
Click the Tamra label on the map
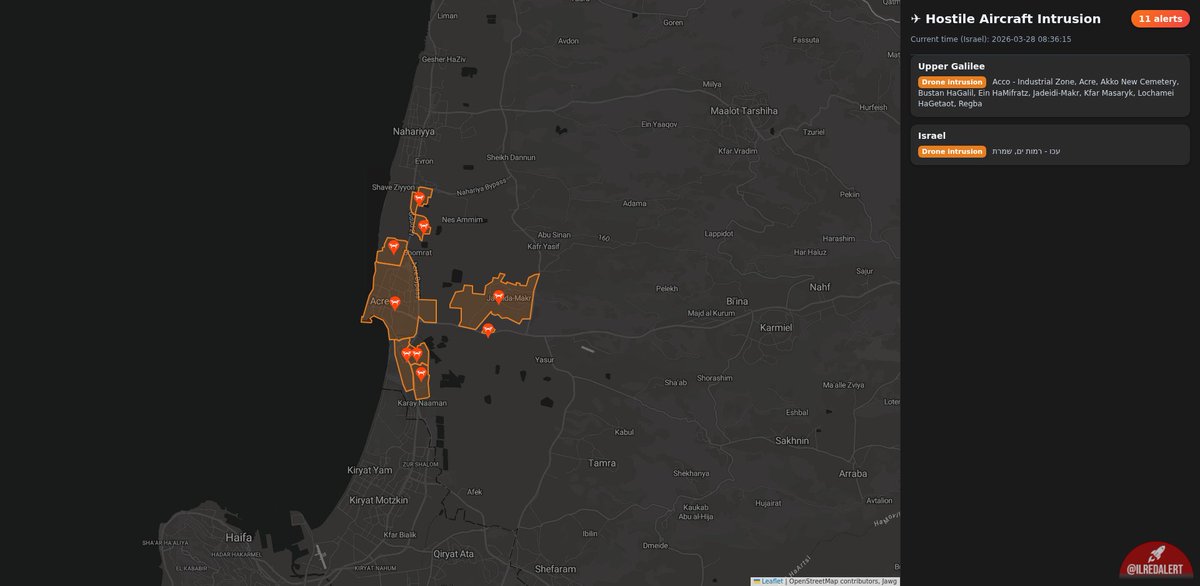603,463
